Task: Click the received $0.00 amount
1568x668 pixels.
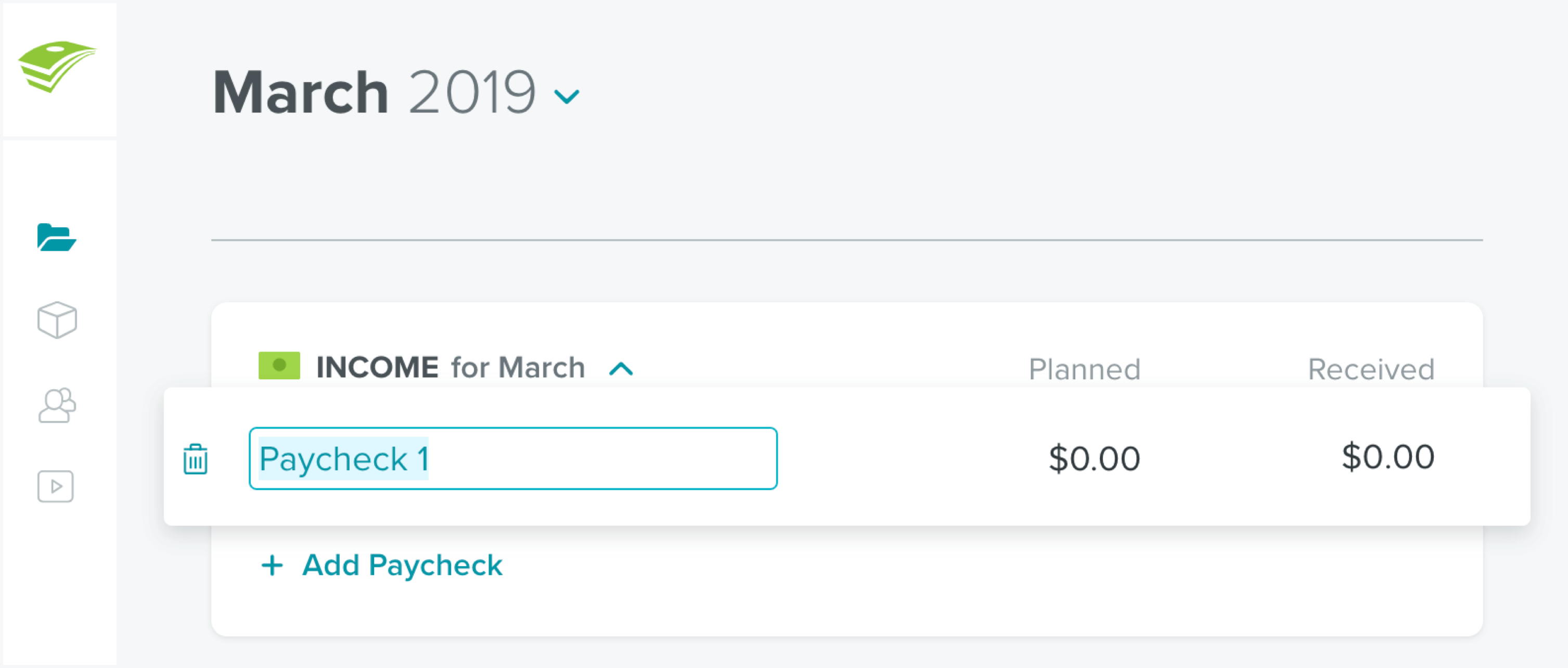Action: pos(1388,457)
